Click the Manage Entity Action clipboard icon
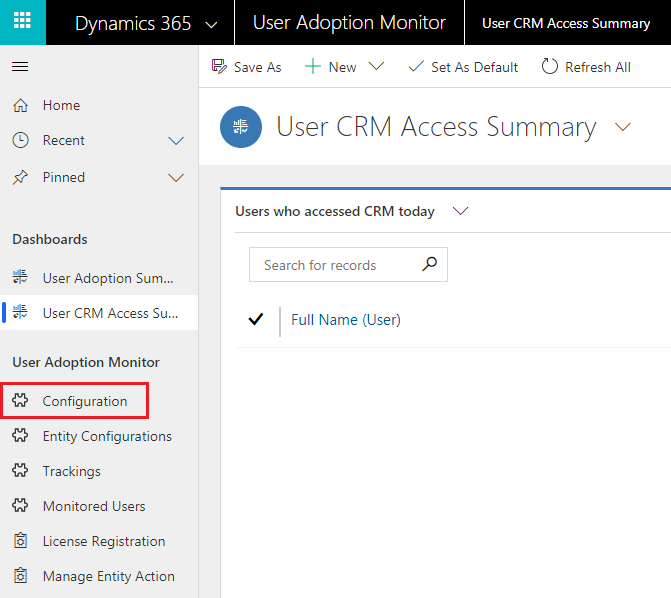This screenshot has width=671, height=598. pyautogui.click(x=20, y=576)
